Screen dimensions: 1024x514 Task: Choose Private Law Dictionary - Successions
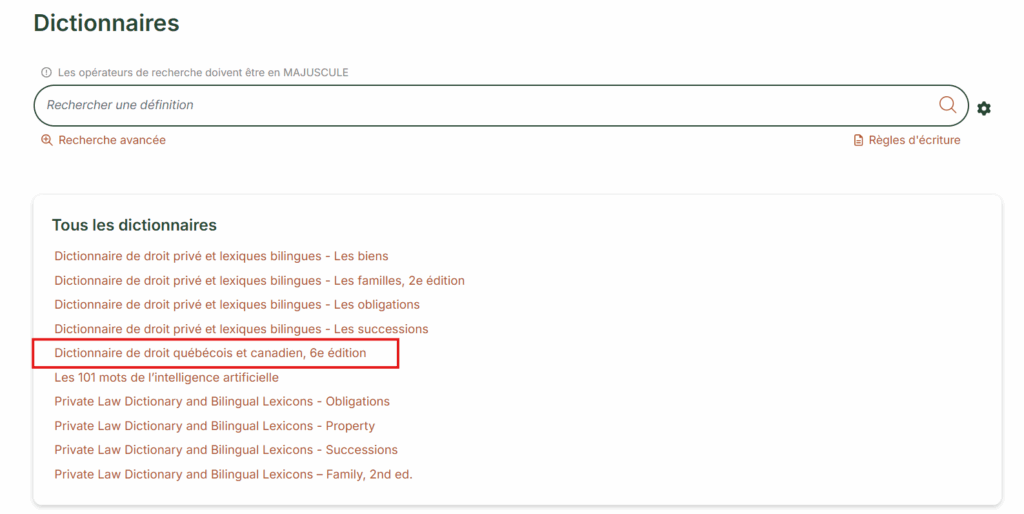226,450
